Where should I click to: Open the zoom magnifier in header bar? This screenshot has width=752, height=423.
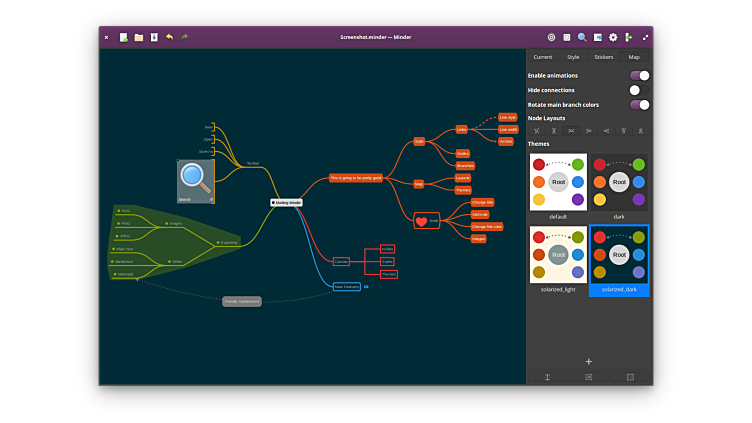[582, 37]
